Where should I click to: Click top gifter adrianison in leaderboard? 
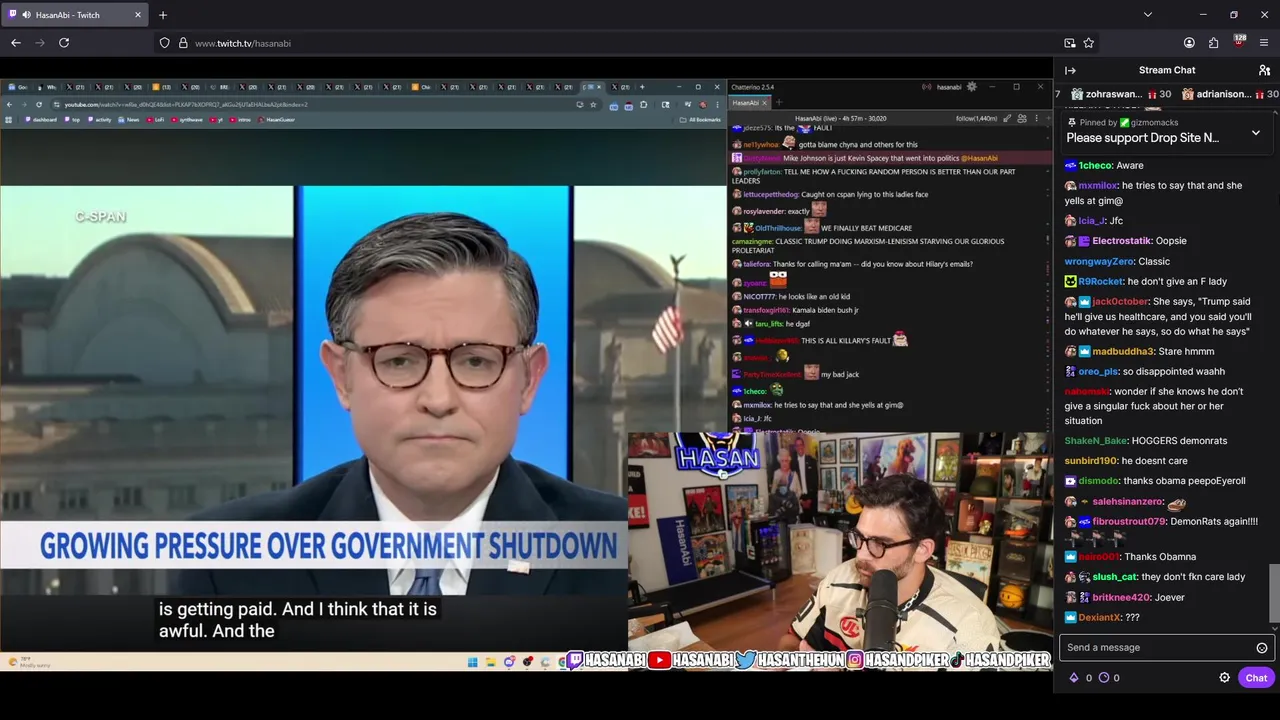1223,94
